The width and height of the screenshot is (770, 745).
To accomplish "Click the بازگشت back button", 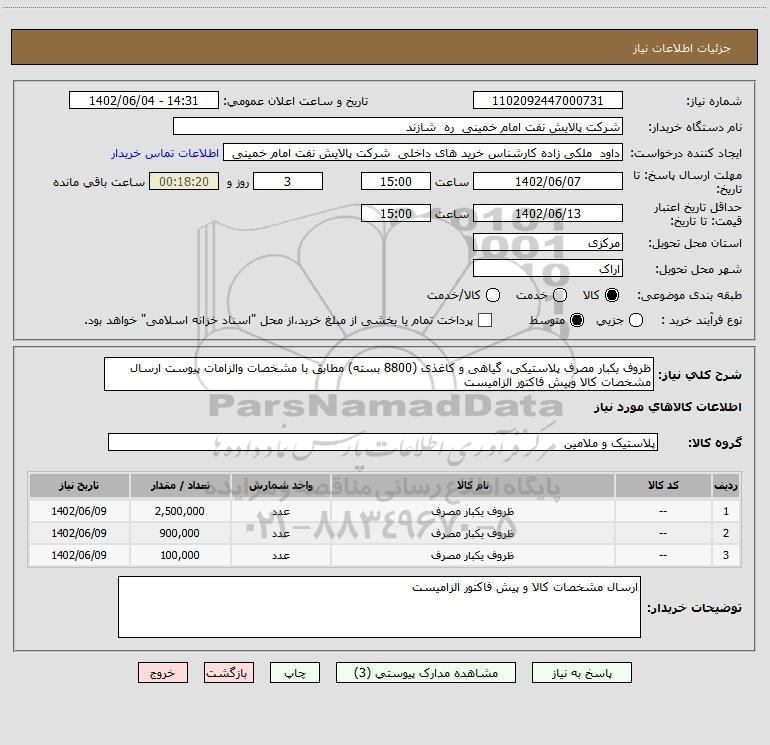I will pyautogui.click(x=229, y=673).
